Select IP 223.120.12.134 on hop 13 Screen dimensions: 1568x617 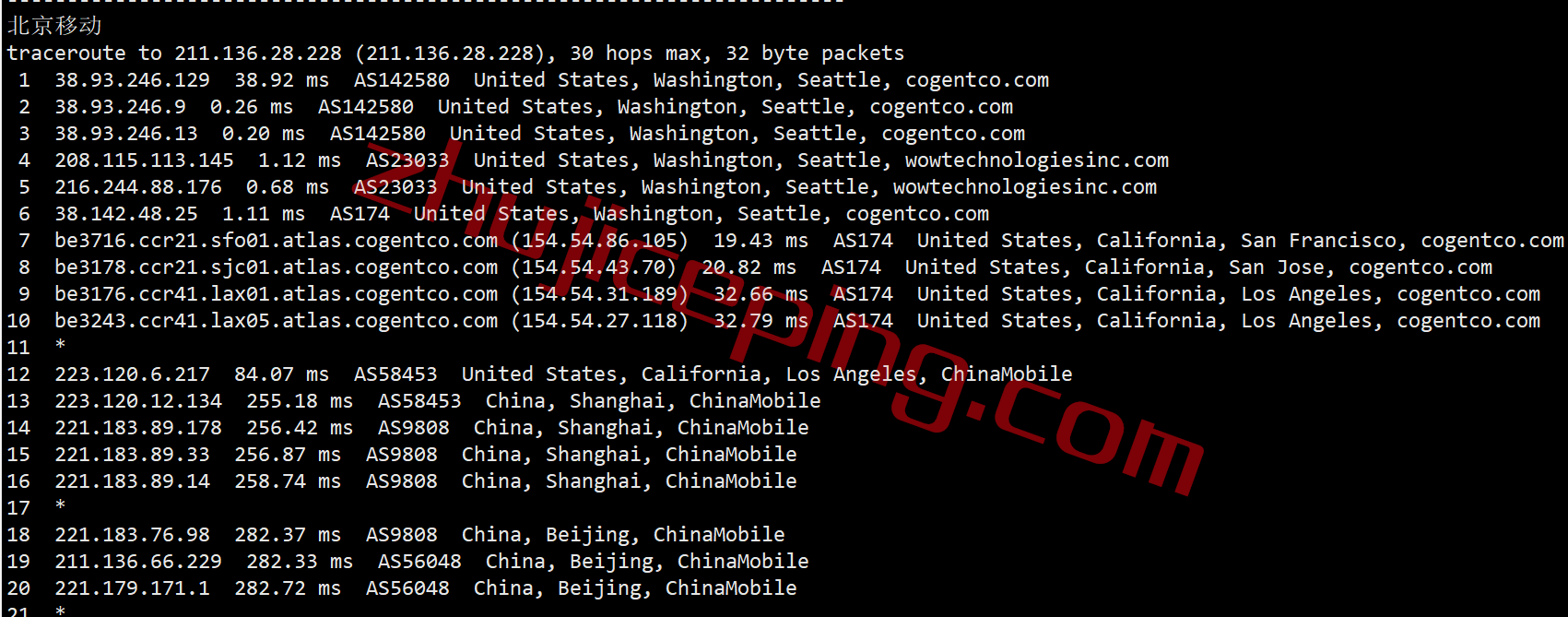pos(138,401)
